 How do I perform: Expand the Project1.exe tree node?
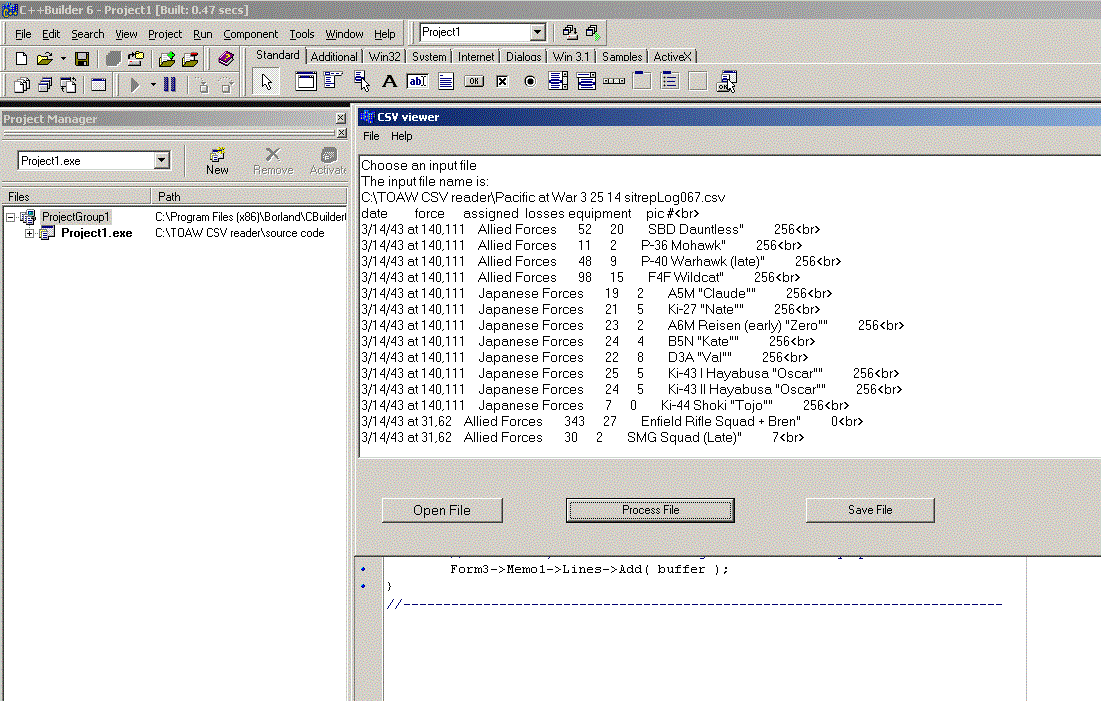click(30, 233)
